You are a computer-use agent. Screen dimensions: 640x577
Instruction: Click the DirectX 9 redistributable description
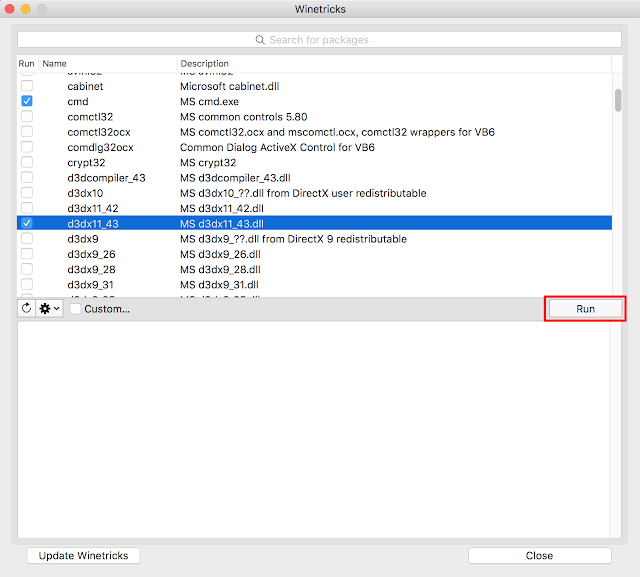pyautogui.click(x=293, y=239)
